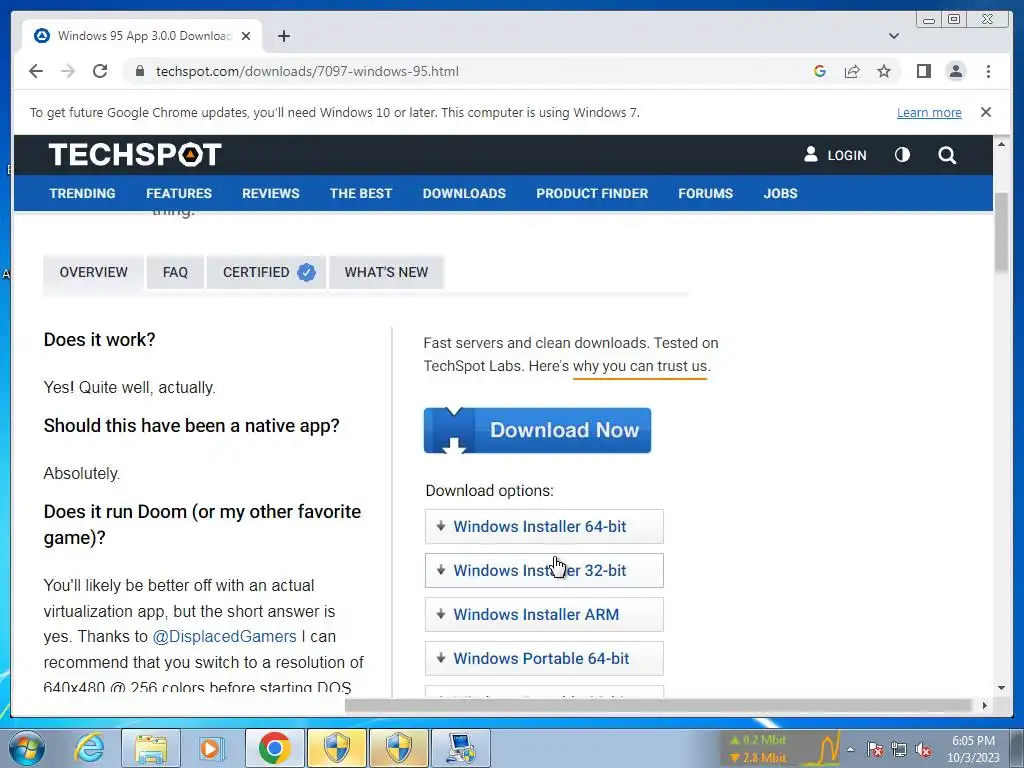Open the browser side panel

tap(923, 71)
